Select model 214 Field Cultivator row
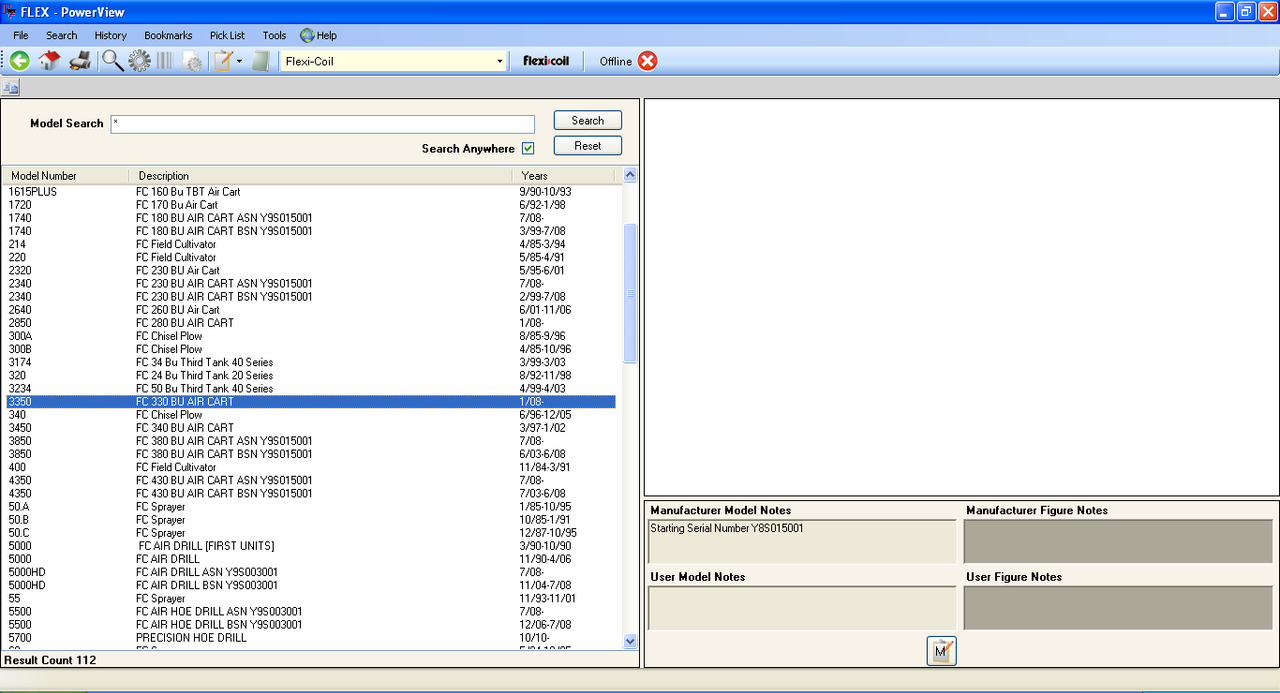This screenshot has height=693, width=1280. tap(309, 244)
